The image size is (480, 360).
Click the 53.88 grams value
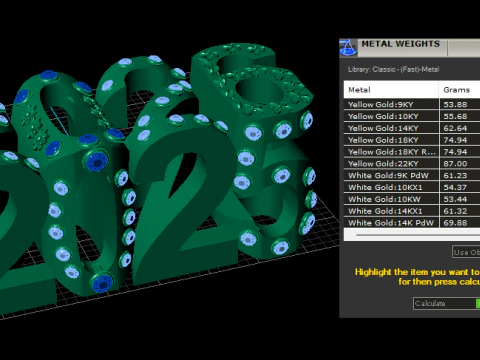pos(455,104)
